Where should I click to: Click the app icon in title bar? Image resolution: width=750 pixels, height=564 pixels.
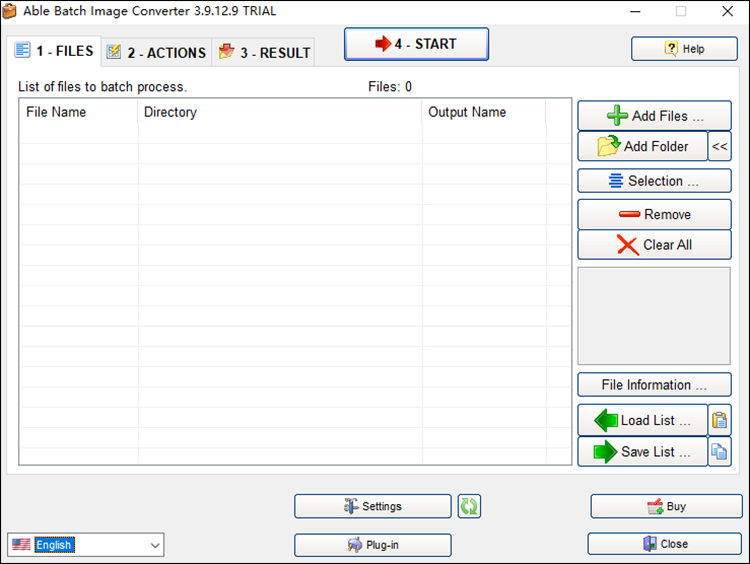pos(10,11)
